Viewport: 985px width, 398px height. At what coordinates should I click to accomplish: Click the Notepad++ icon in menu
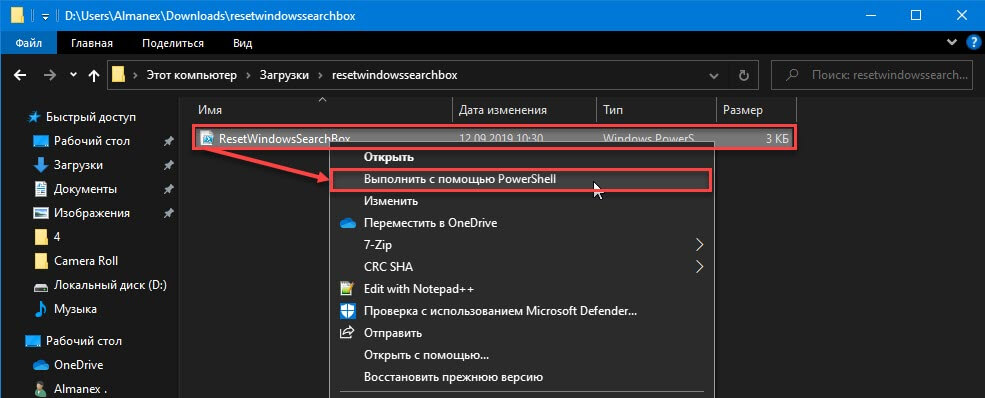(347, 289)
